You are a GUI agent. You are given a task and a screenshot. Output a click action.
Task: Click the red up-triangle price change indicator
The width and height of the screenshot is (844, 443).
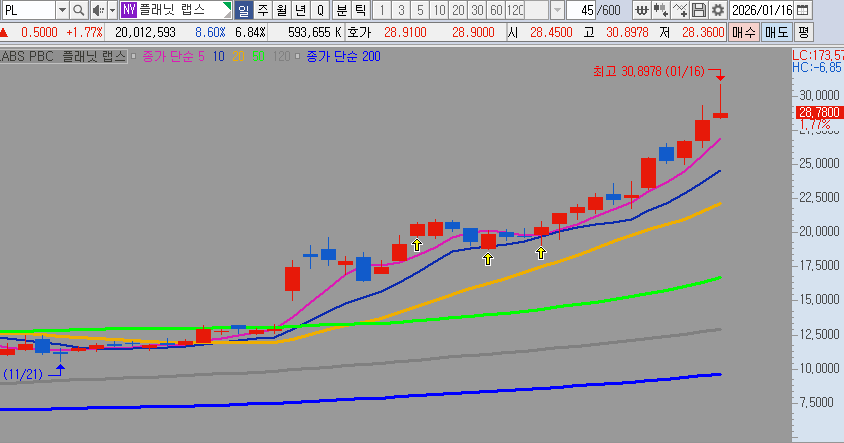coord(4,33)
